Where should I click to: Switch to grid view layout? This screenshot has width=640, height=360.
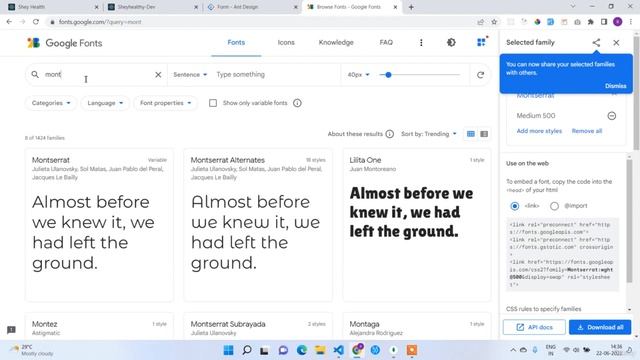pyautogui.click(x=471, y=134)
